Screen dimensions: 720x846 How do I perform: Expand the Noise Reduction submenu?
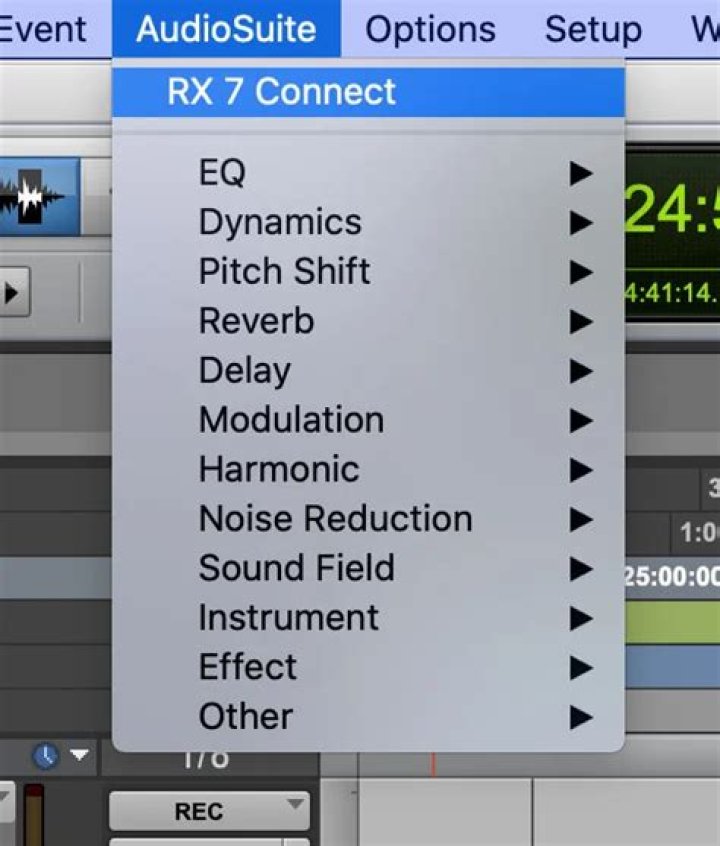tap(369, 519)
